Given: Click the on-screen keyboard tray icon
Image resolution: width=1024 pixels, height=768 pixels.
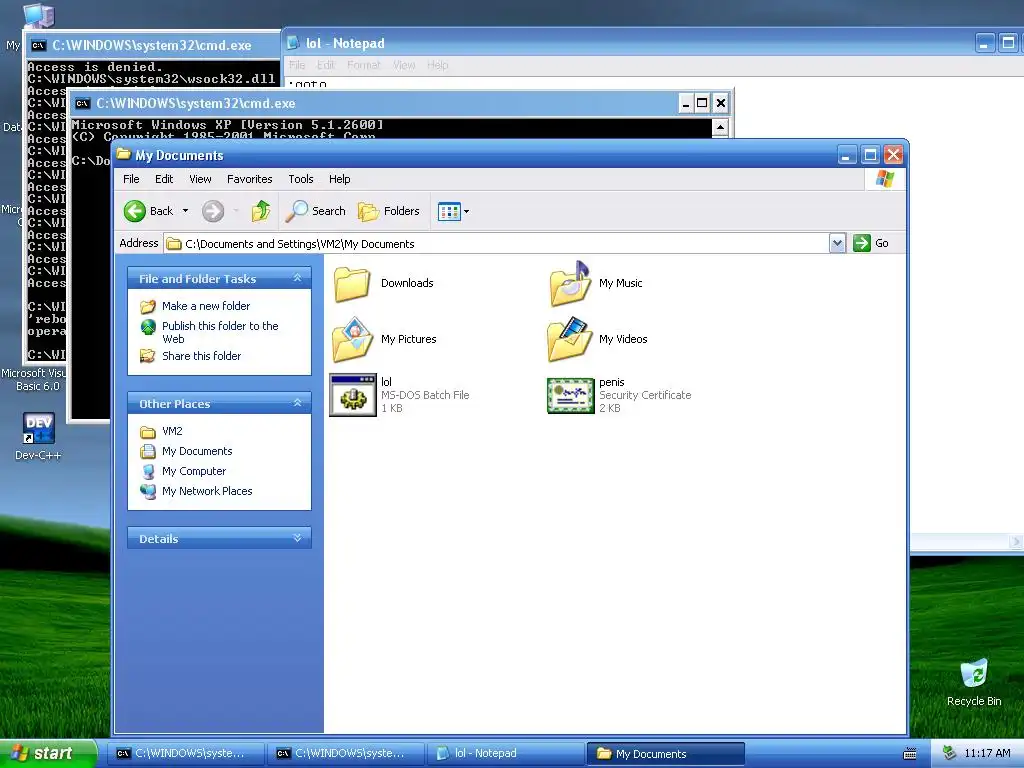Looking at the screenshot, I should click(910, 754).
